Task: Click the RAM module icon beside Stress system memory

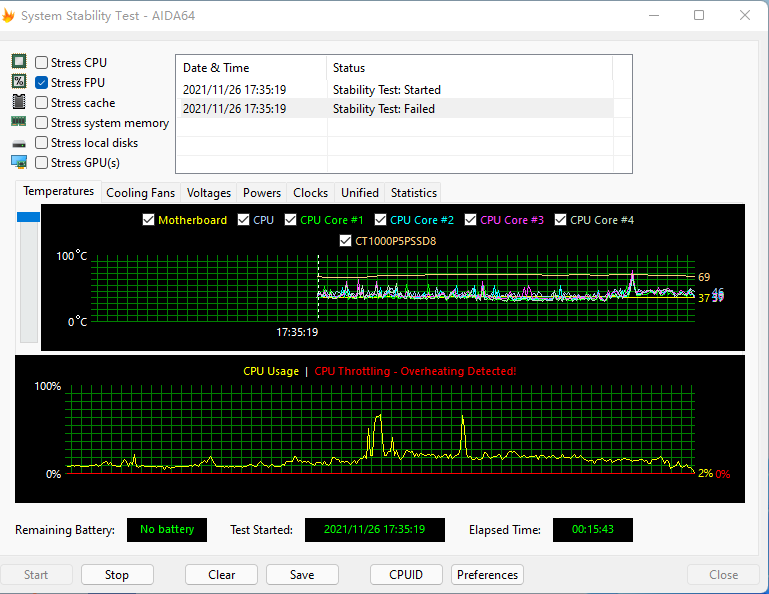Action: [18, 122]
